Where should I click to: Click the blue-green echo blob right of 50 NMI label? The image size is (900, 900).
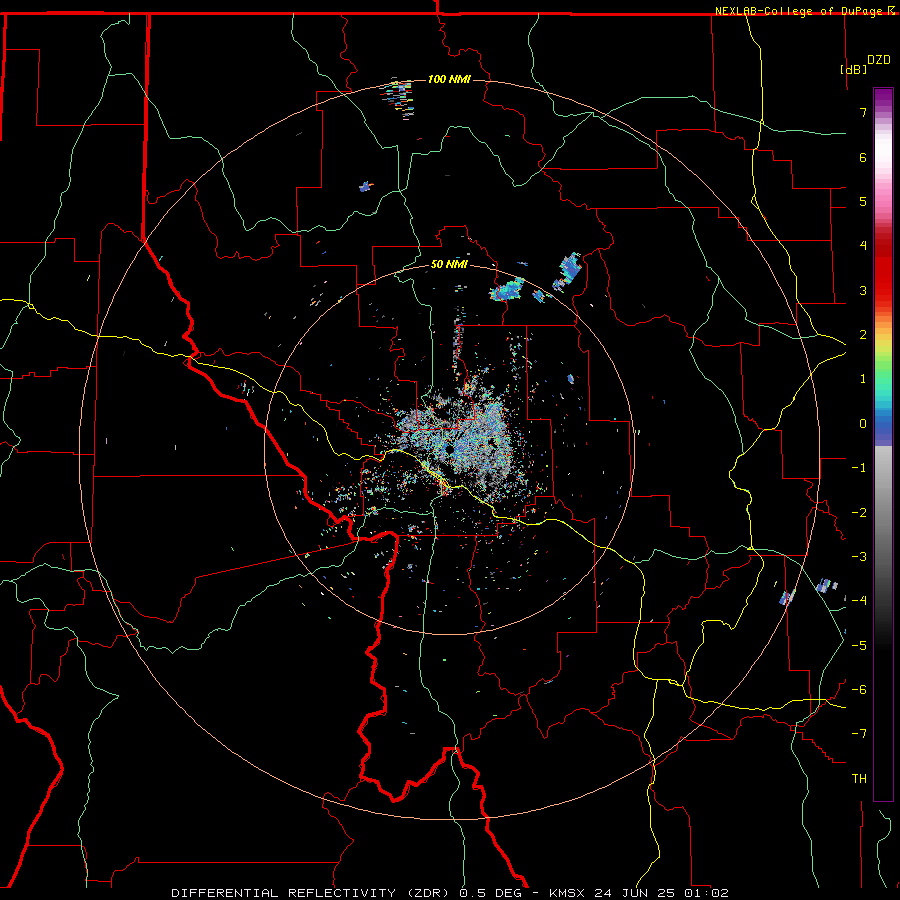pos(507,289)
